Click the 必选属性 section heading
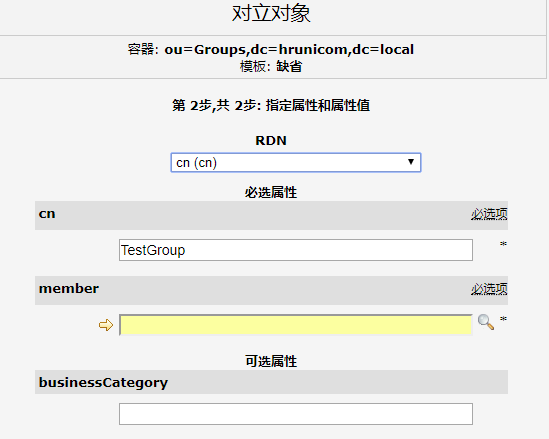Viewport: 549px width, 439px height. [x=271, y=192]
